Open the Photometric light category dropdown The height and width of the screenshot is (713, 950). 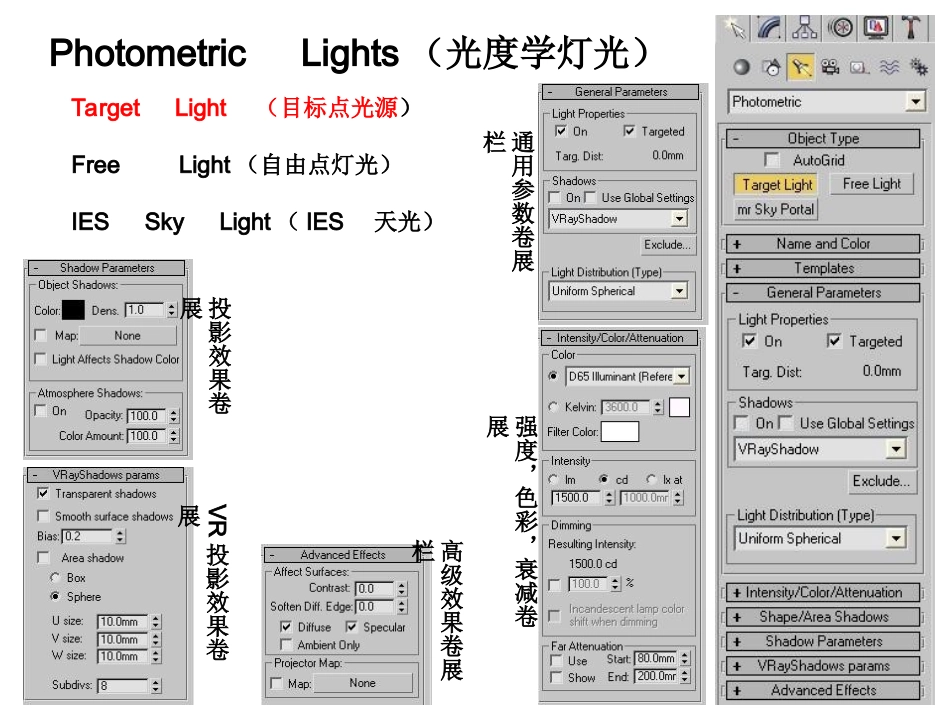click(914, 102)
